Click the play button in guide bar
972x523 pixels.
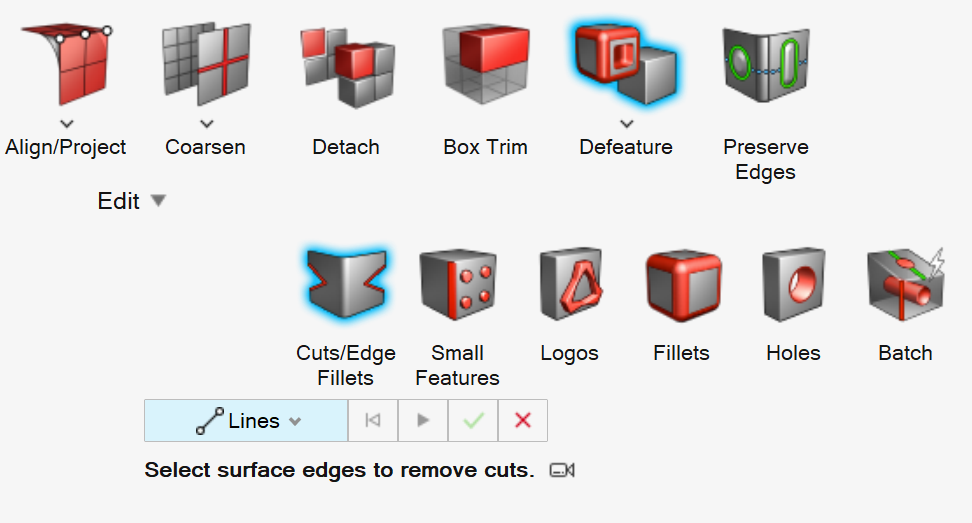tap(423, 421)
